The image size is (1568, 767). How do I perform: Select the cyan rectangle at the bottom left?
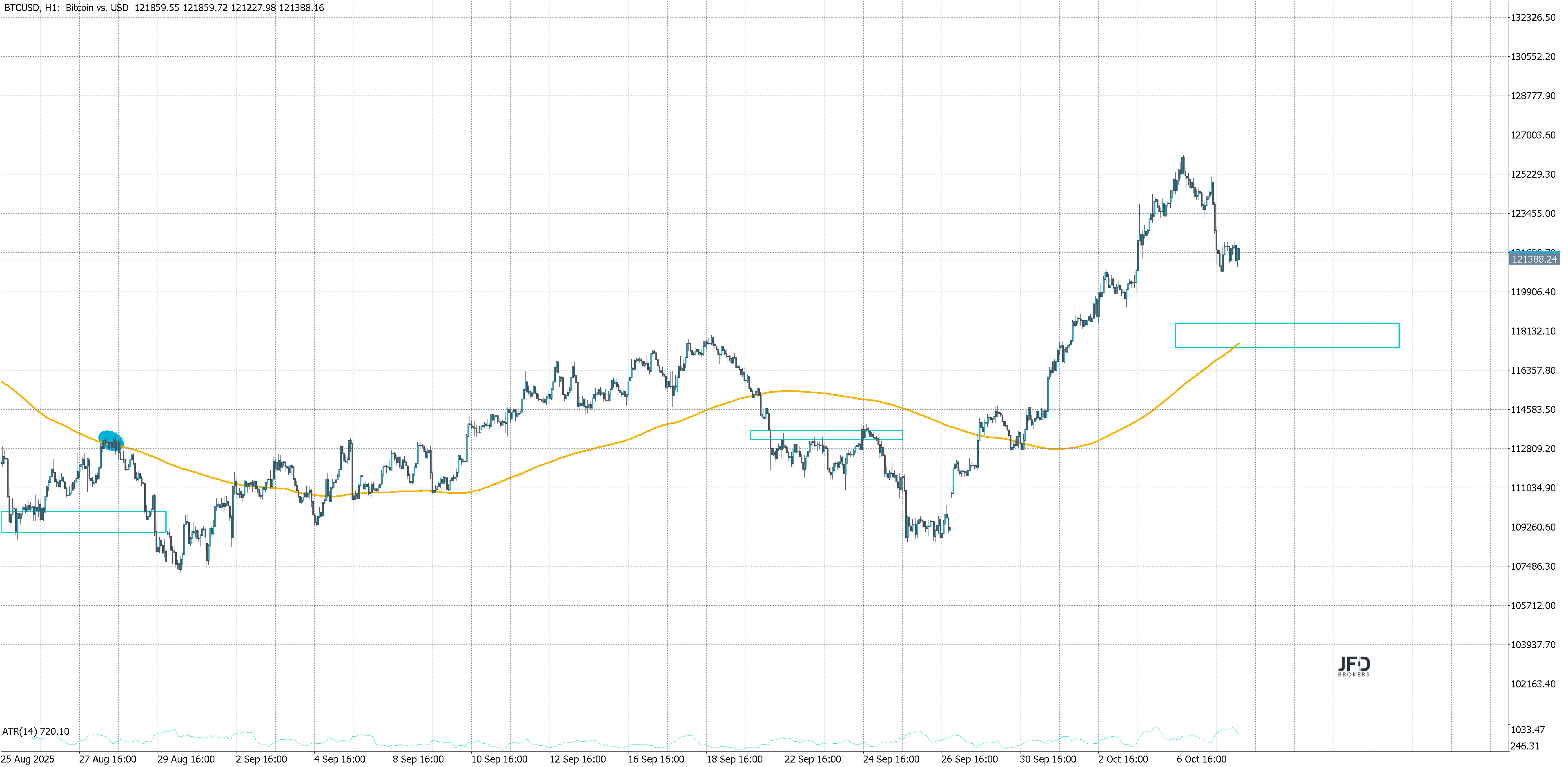coord(83,522)
